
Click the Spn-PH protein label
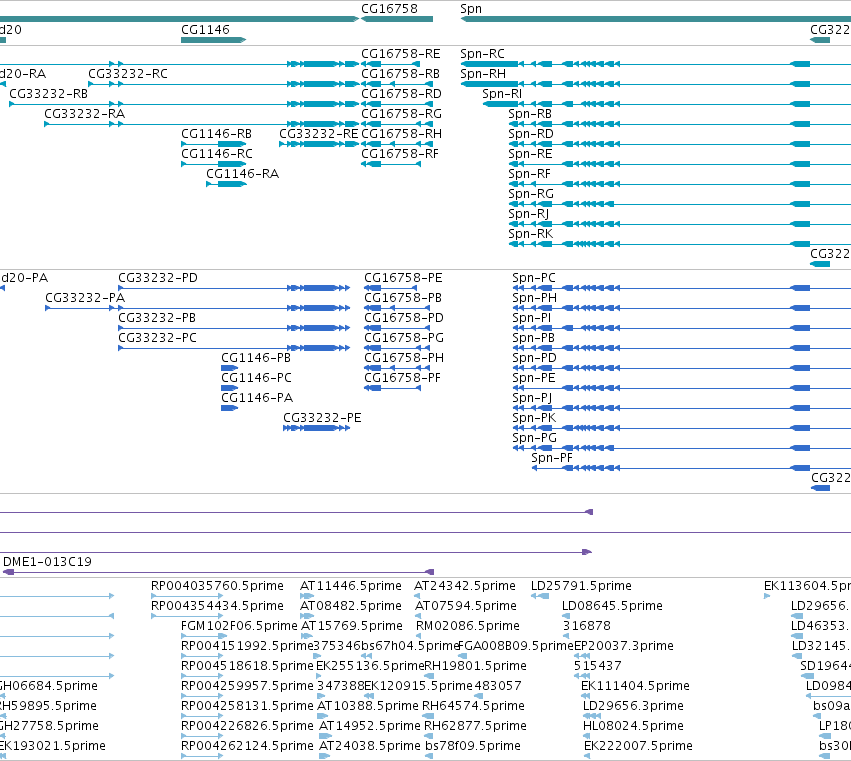click(x=534, y=298)
